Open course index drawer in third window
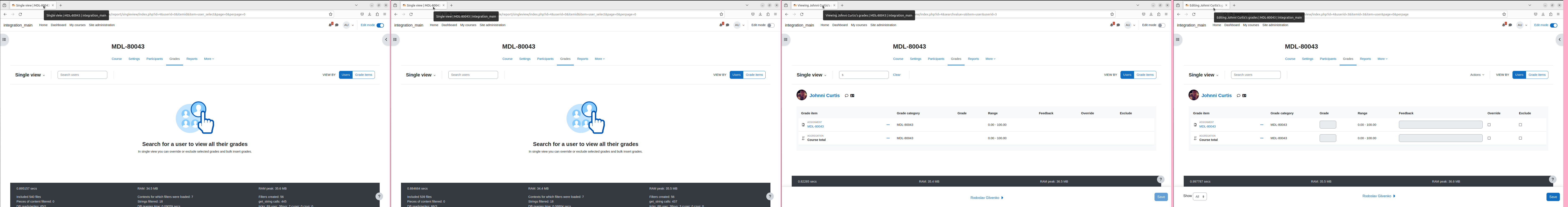The height and width of the screenshot is (207, 1568). pyautogui.click(x=786, y=40)
